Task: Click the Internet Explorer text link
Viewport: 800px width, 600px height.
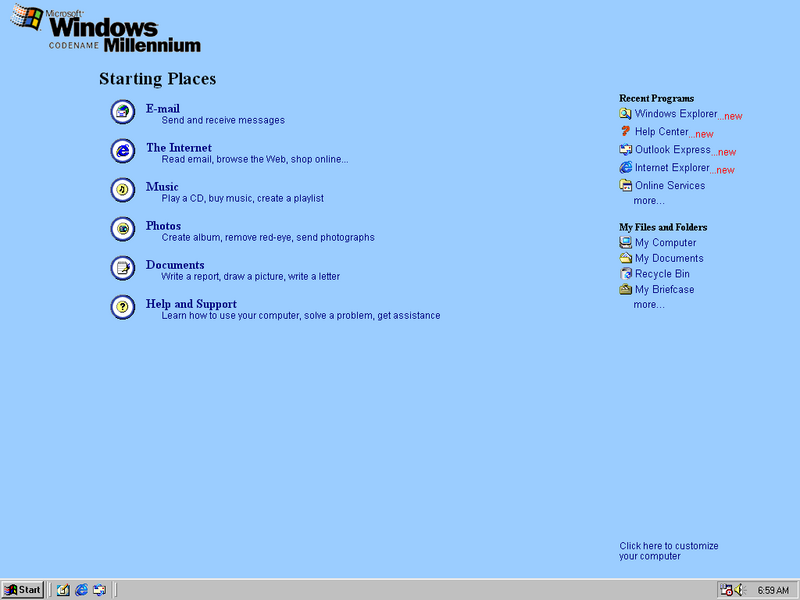Action: (672, 167)
